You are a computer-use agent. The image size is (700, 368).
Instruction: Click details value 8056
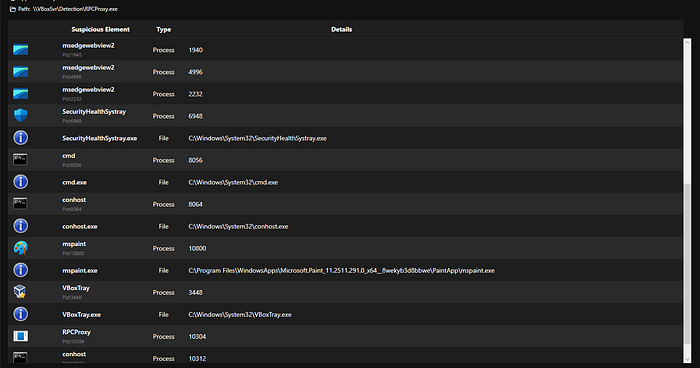[x=196, y=160]
